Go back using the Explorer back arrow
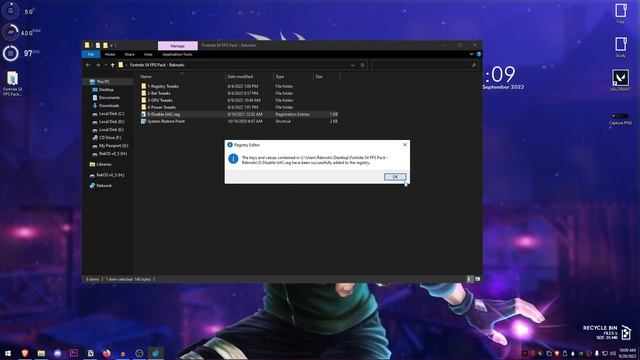Viewport: 640px width, 360px height. point(88,65)
